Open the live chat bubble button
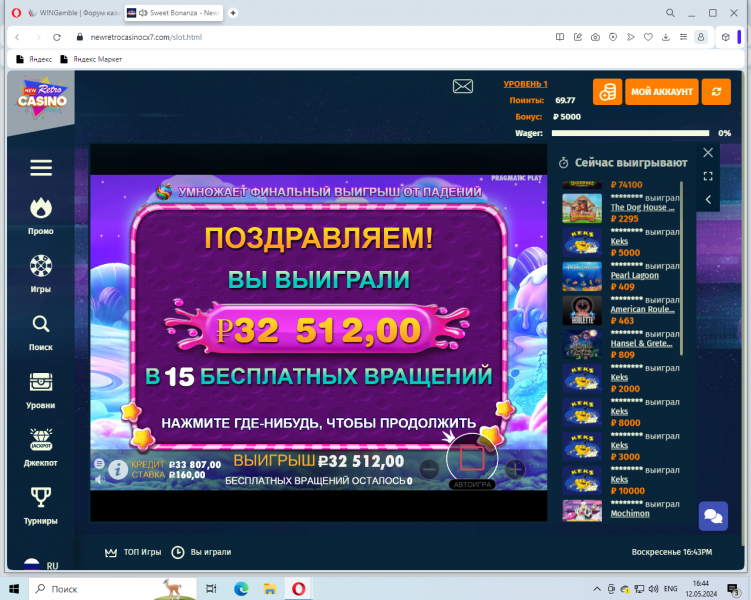This screenshot has height=600, width=751. click(713, 516)
